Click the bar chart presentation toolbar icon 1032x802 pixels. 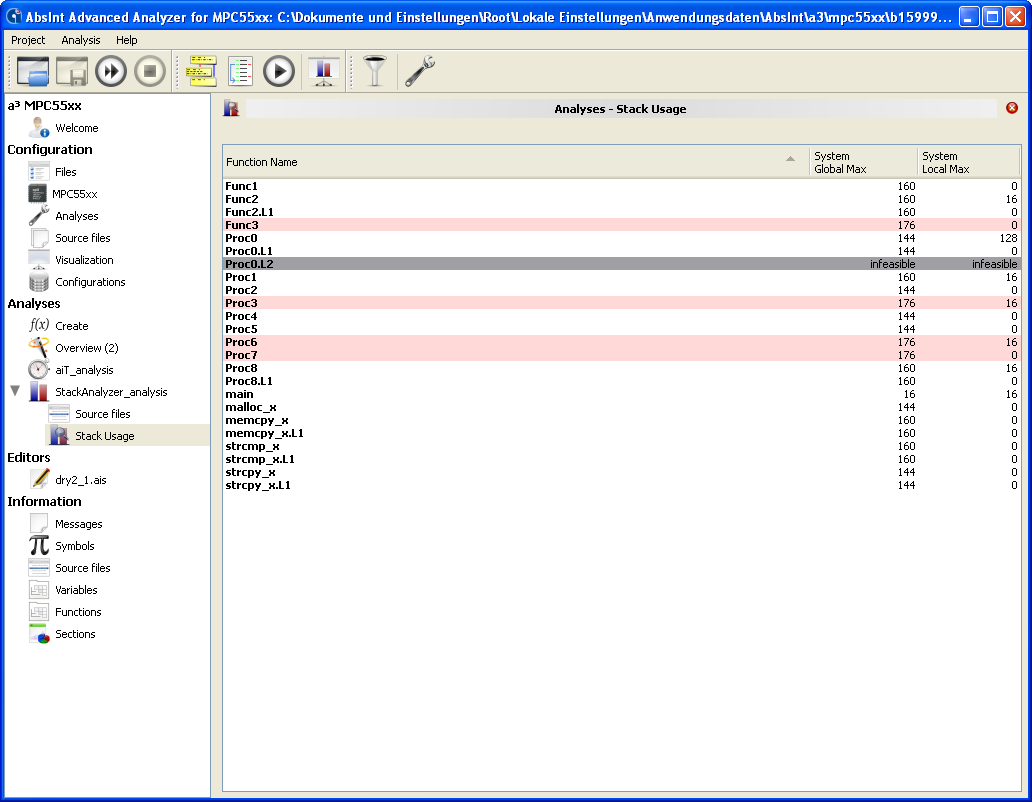click(x=323, y=71)
